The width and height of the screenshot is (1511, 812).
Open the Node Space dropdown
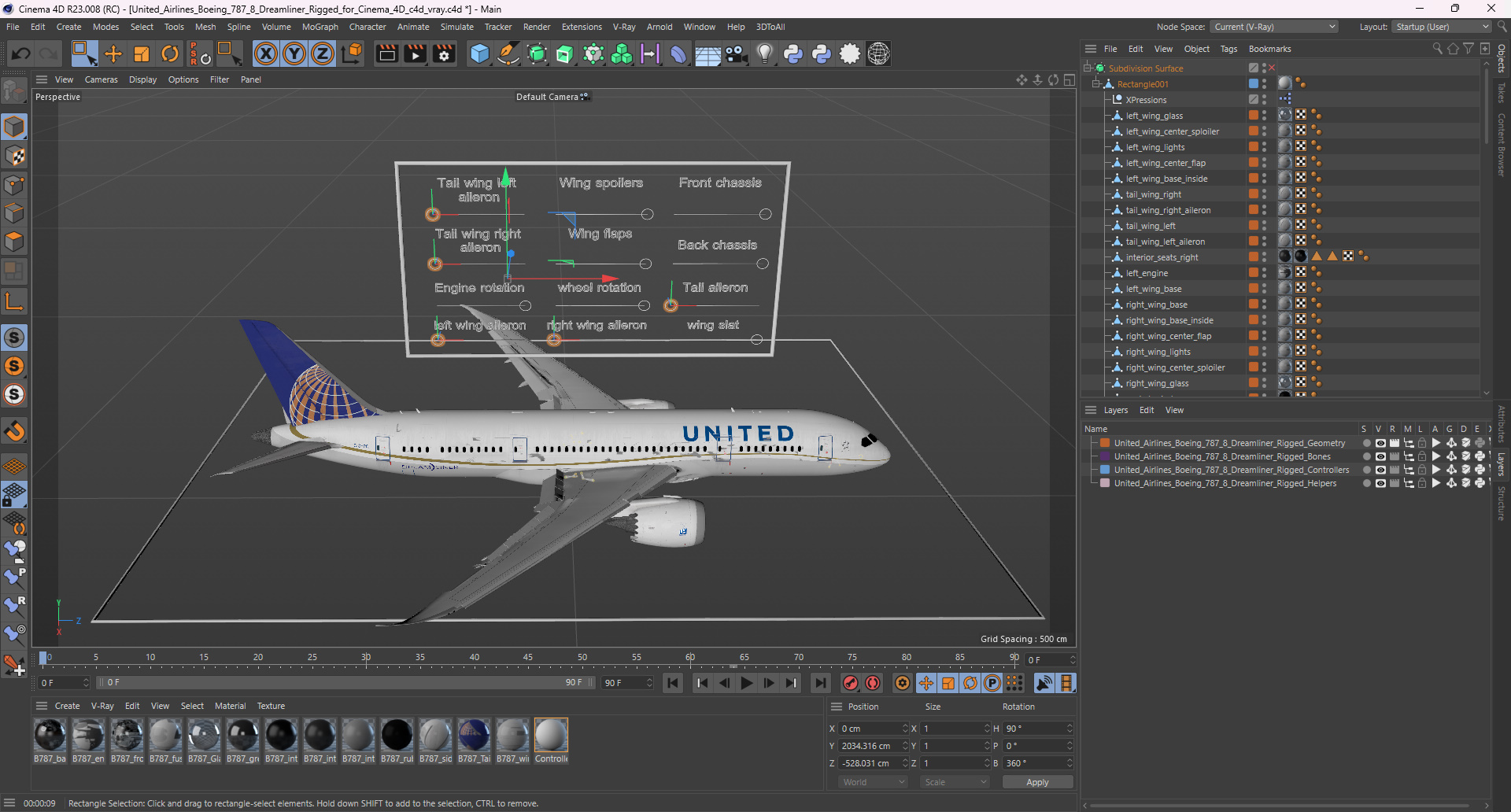click(1274, 27)
